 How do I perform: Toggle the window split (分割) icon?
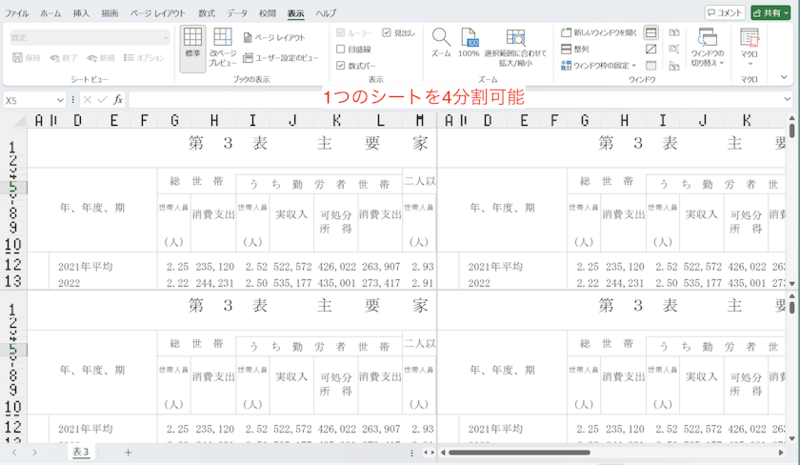[x=651, y=33]
